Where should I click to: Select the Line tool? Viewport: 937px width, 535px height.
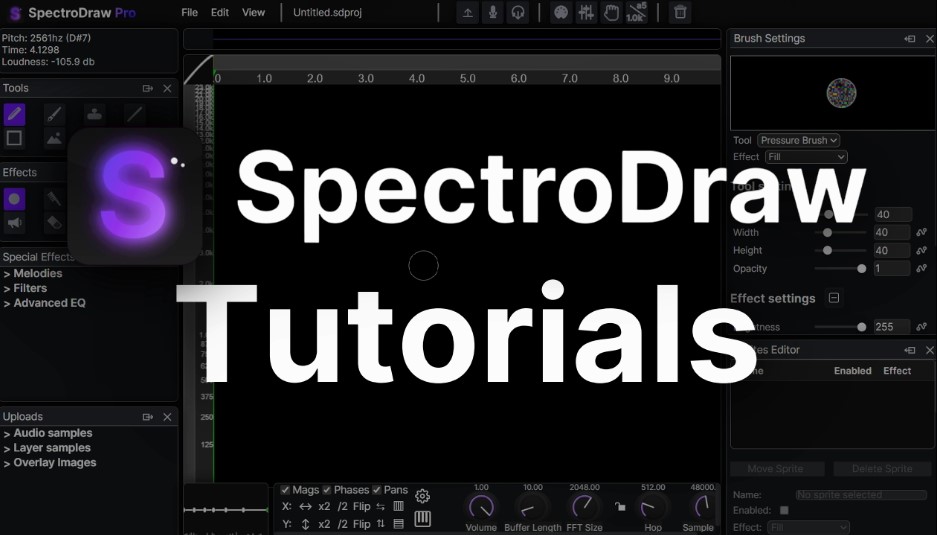[134, 114]
